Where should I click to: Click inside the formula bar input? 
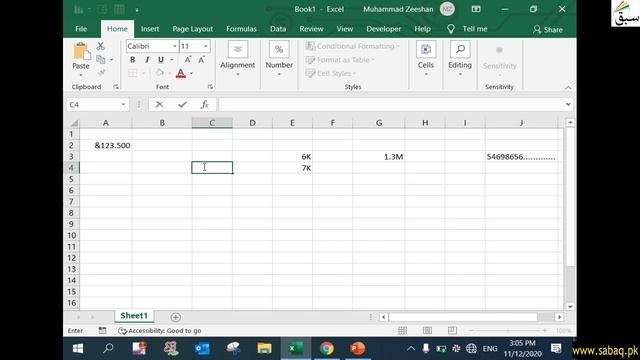pos(391,105)
